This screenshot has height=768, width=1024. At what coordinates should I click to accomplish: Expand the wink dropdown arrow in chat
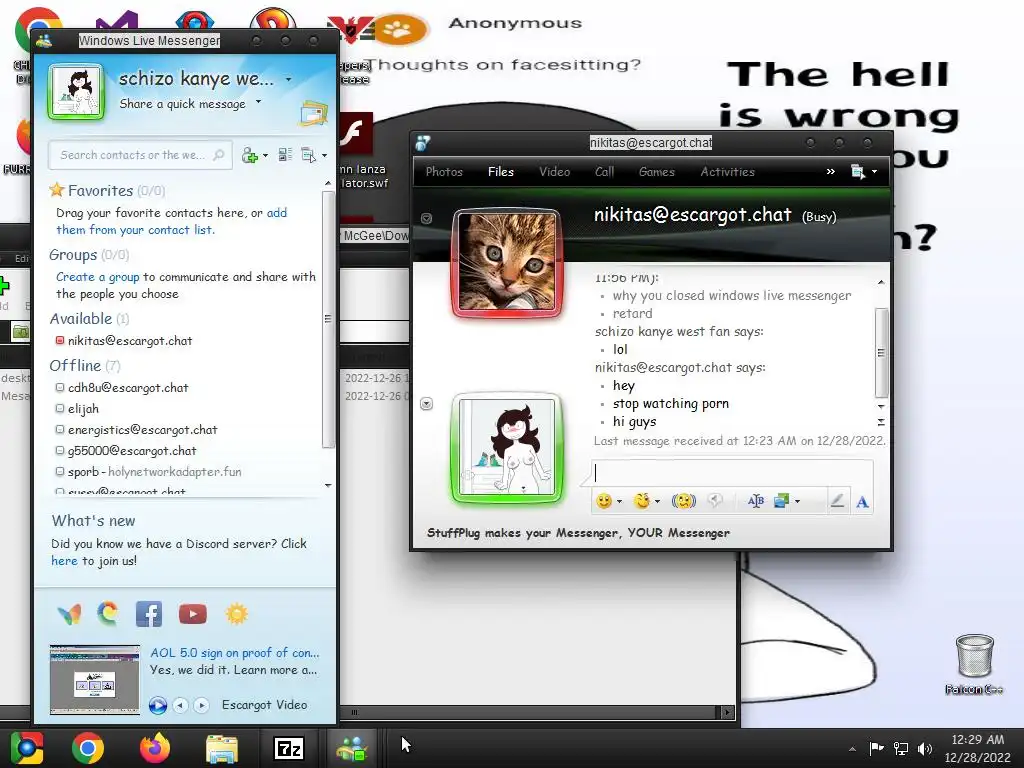point(658,502)
